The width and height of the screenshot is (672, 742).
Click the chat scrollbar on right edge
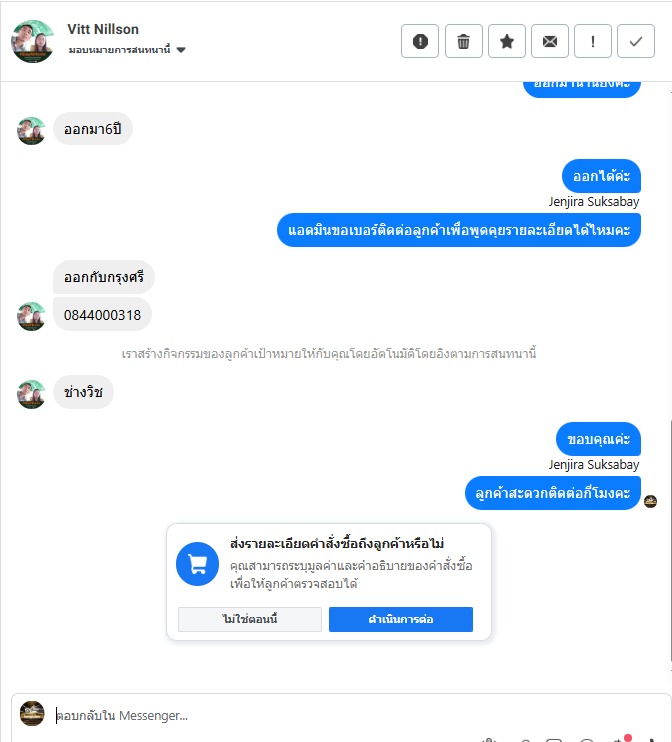671,539
